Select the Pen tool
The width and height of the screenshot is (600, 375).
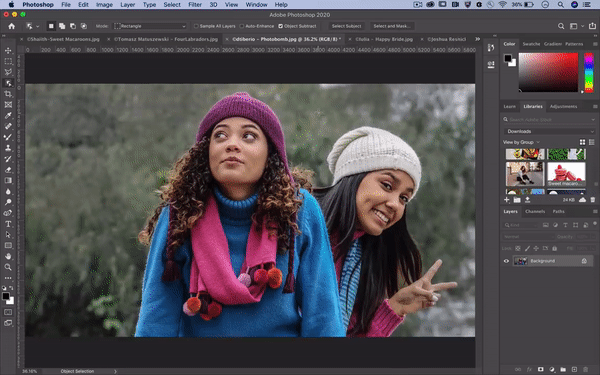click(8, 213)
